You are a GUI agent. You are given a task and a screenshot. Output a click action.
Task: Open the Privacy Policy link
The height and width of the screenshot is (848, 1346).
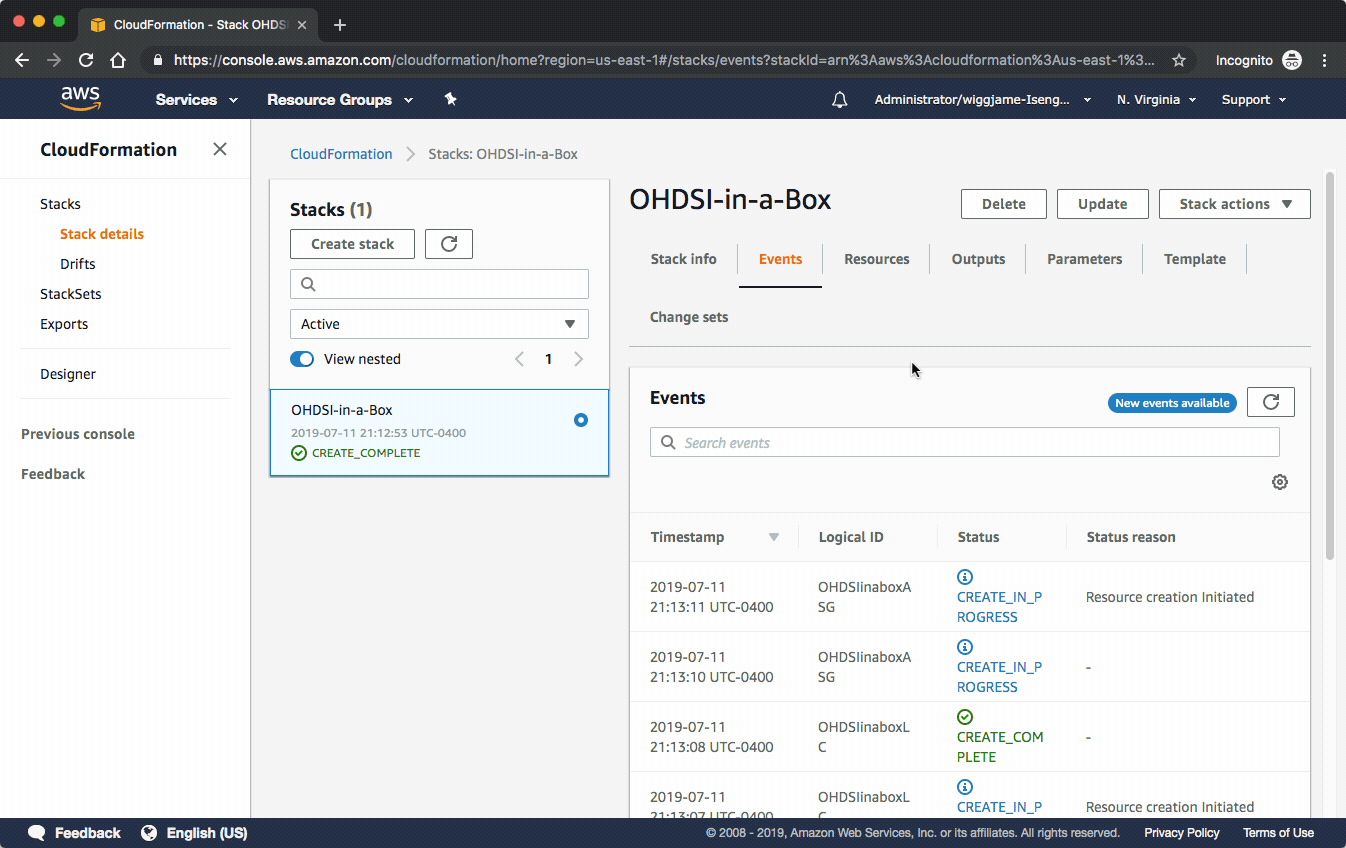(1182, 833)
